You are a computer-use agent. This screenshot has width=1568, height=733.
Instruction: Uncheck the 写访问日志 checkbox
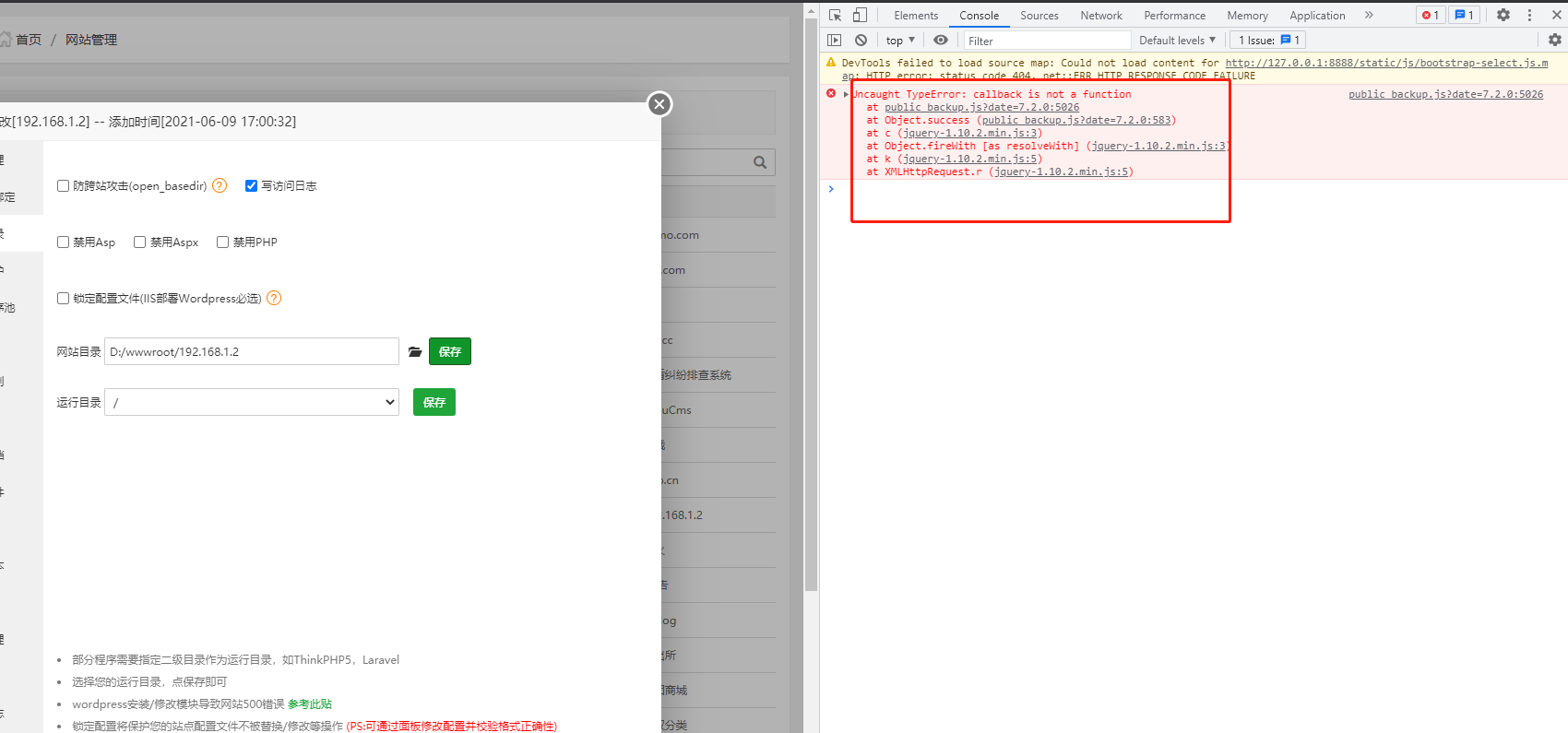coord(251,185)
